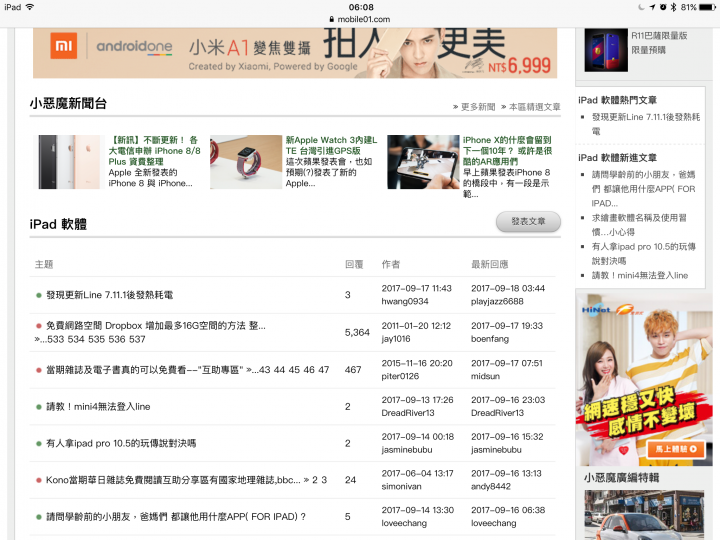This screenshot has height=540, width=720.
Task: Select 主題 column header
Action: tap(44, 264)
